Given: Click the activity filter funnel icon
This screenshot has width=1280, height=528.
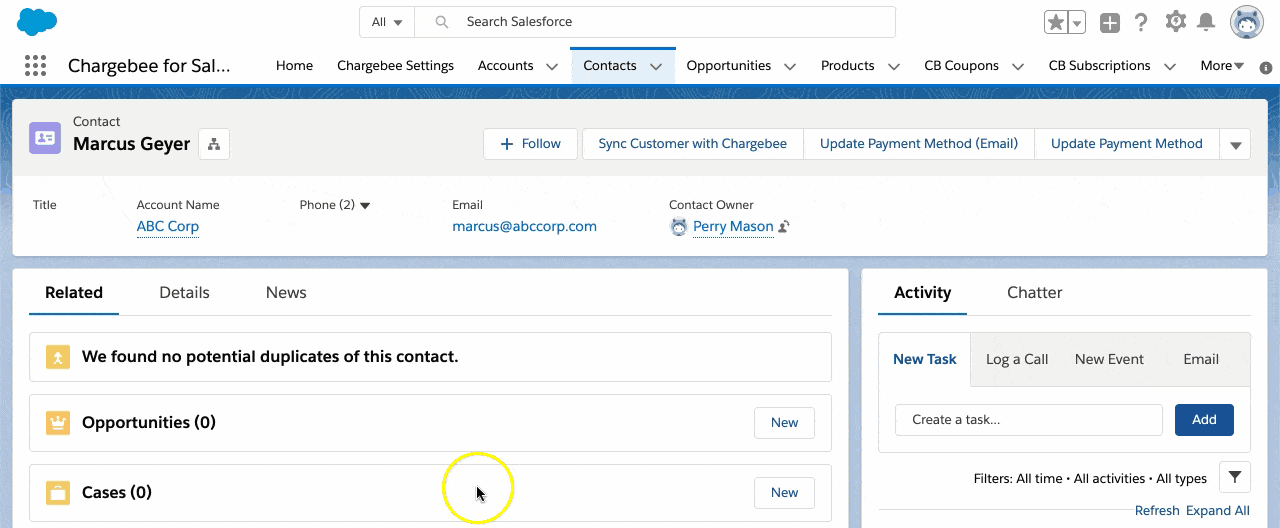Looking at the screenshot, I should click(1235, 478).
